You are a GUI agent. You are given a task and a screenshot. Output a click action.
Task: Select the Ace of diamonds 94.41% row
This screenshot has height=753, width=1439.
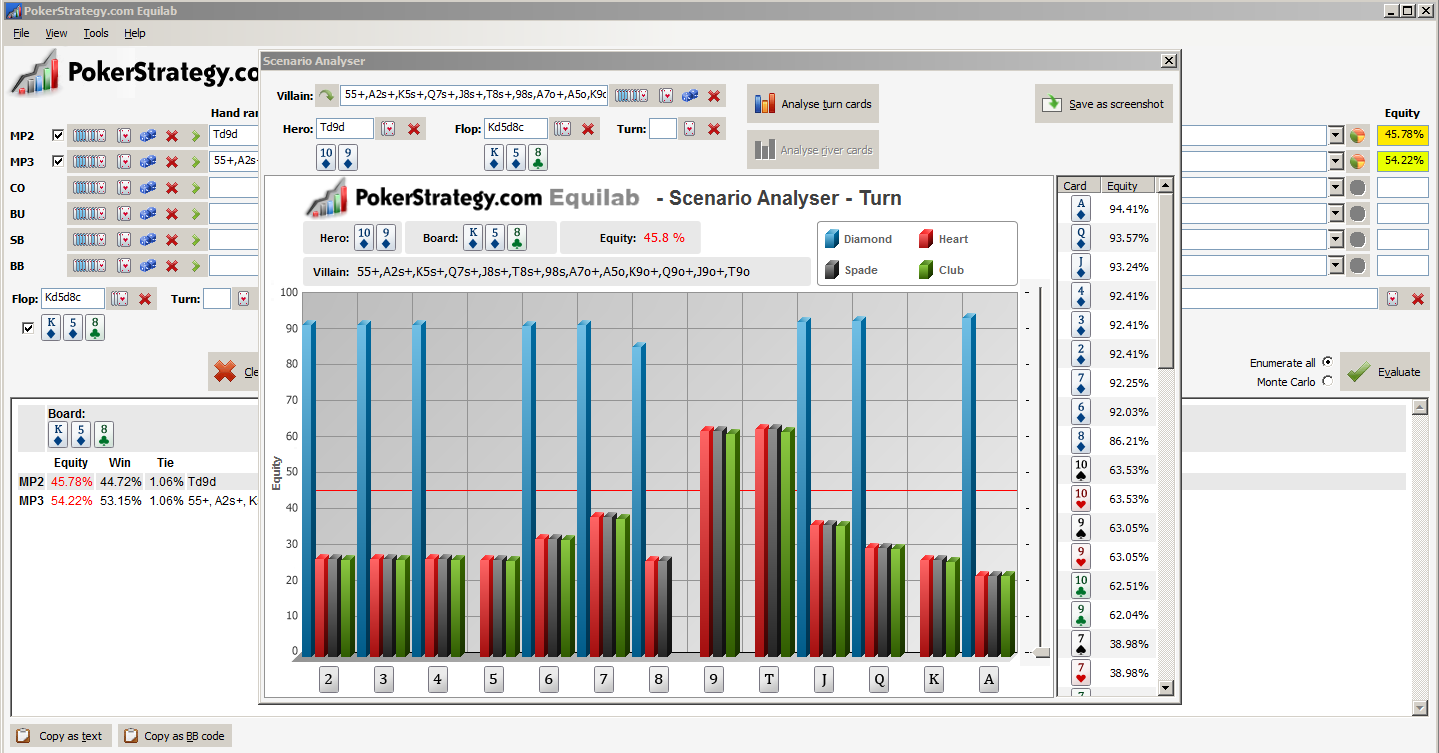(1107, 209)
